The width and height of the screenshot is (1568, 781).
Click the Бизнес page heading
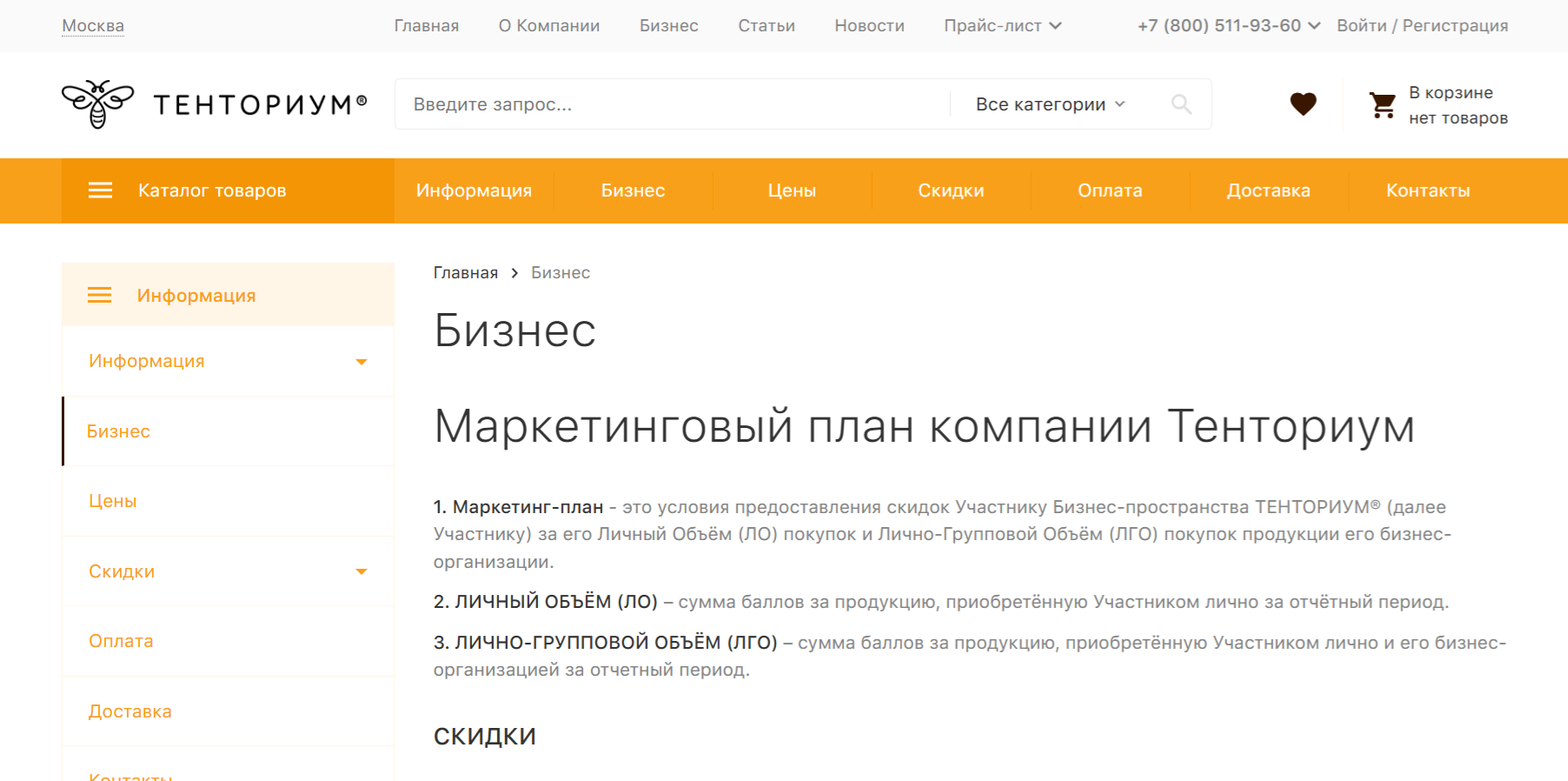coord(515,330)
